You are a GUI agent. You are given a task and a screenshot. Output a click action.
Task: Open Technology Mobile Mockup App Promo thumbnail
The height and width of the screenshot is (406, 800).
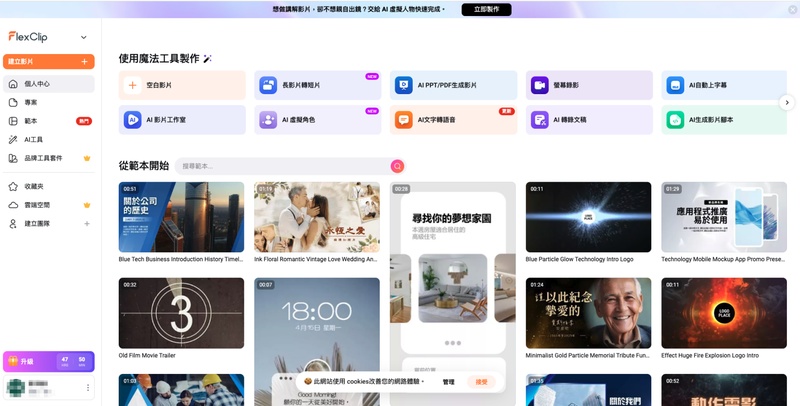(x=724, y=217)
